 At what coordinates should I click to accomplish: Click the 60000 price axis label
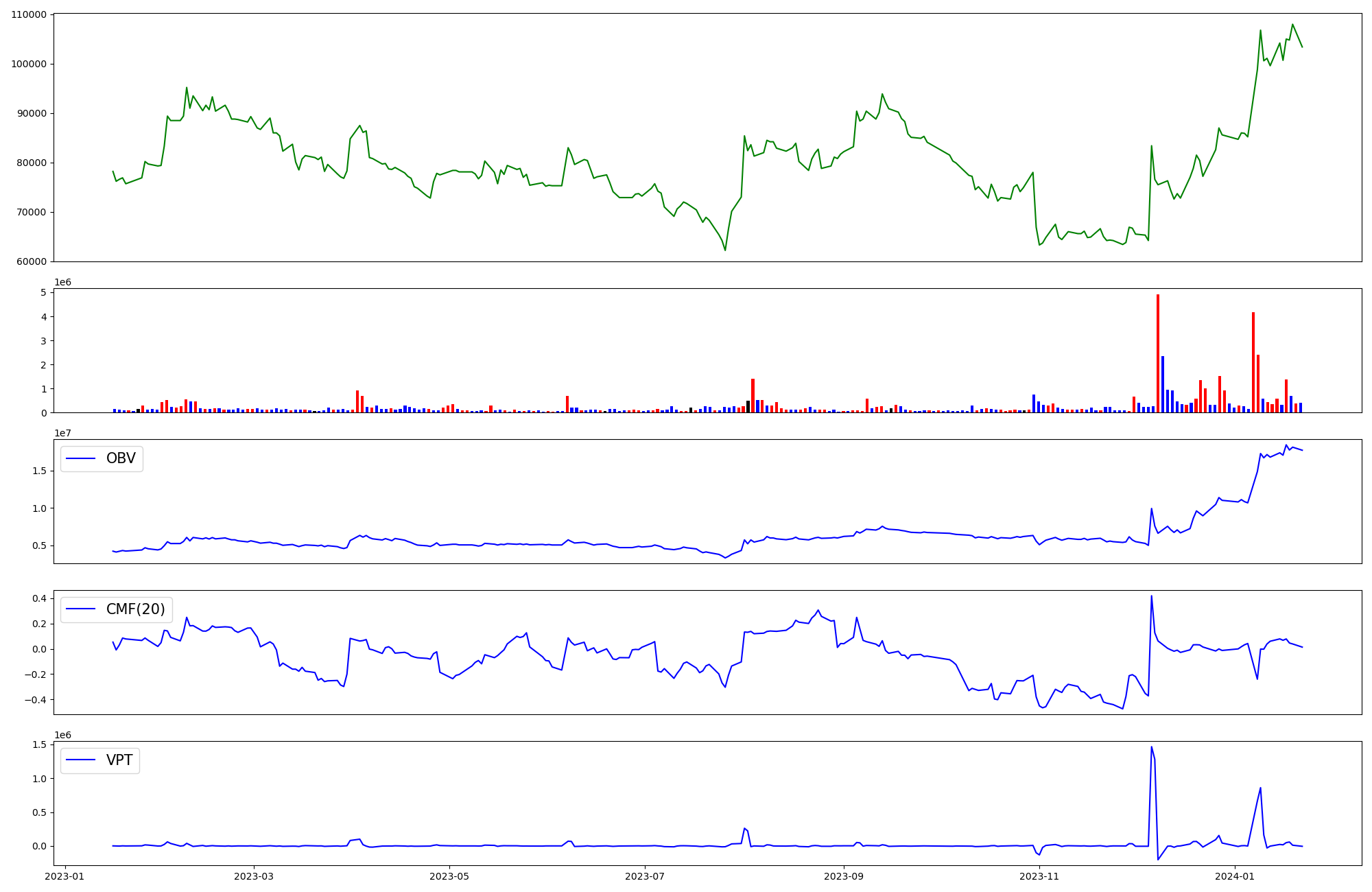(x=32, y=261)
